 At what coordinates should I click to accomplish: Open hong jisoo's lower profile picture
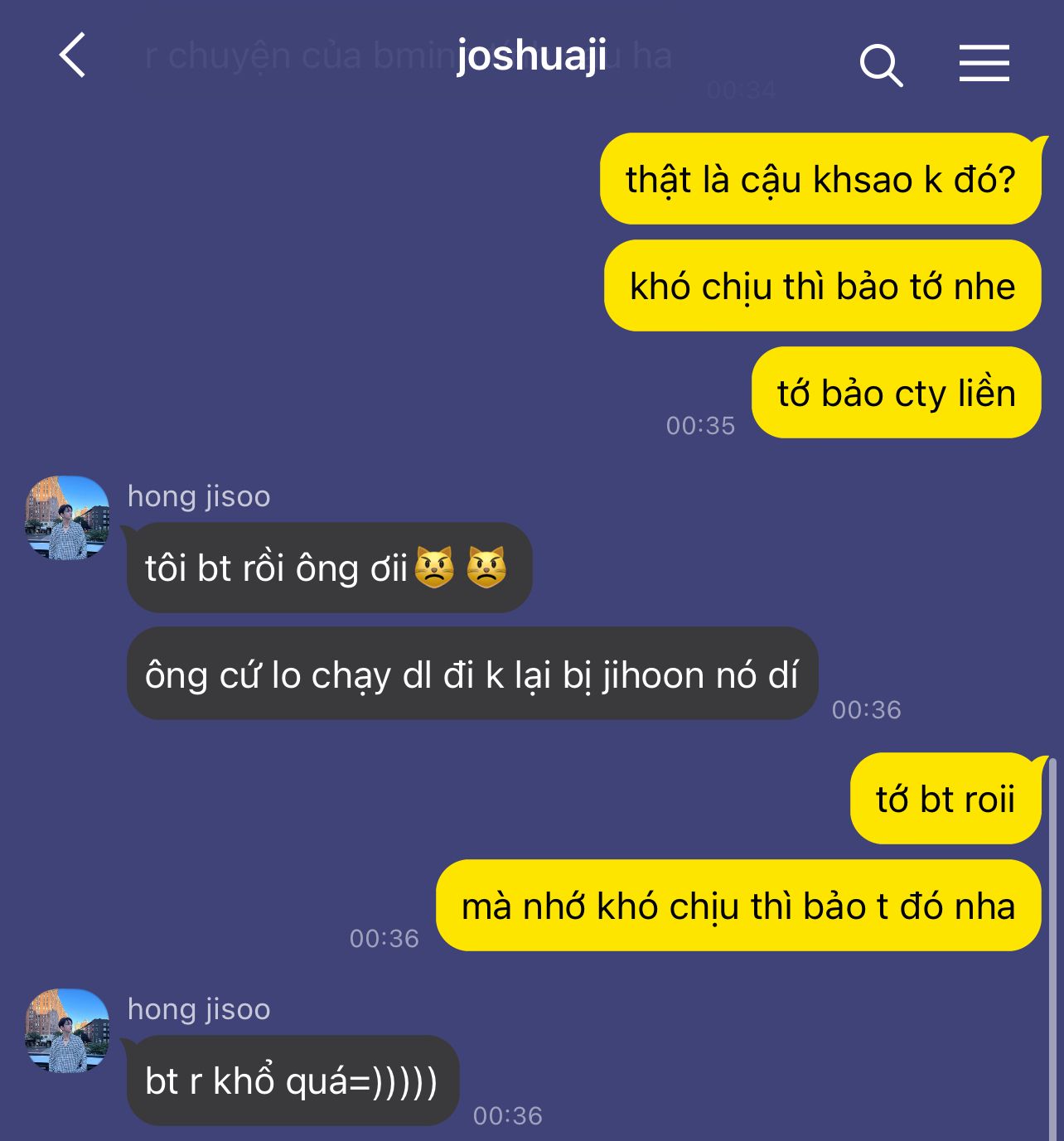pyautogui.click(x=67, y=1031)
